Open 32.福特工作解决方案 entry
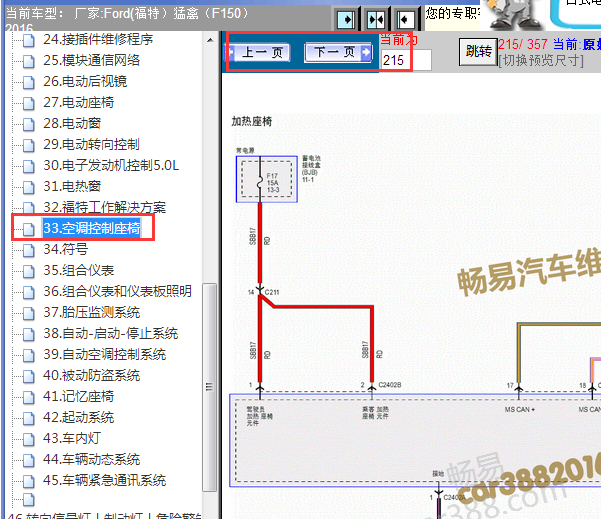The height and width of the screenshot is (519, 601). (105, 207)
